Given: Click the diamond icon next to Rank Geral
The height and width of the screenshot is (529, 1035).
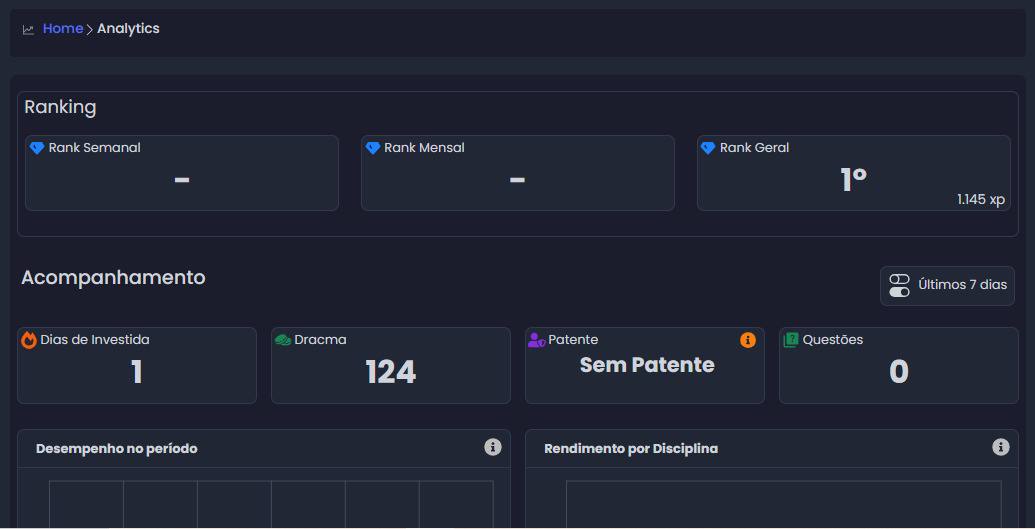Looking at the screenshot, I should [x=708, y=148].
